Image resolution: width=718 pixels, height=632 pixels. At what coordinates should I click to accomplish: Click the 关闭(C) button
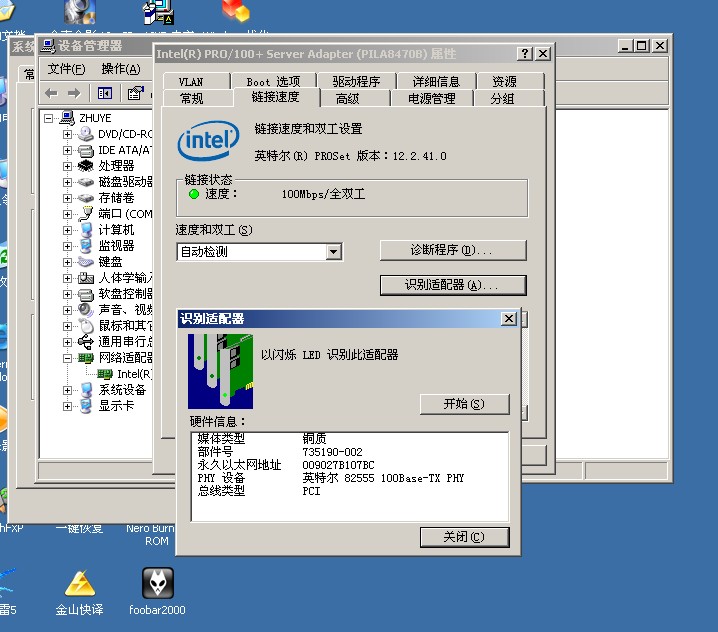coord(464,537)
